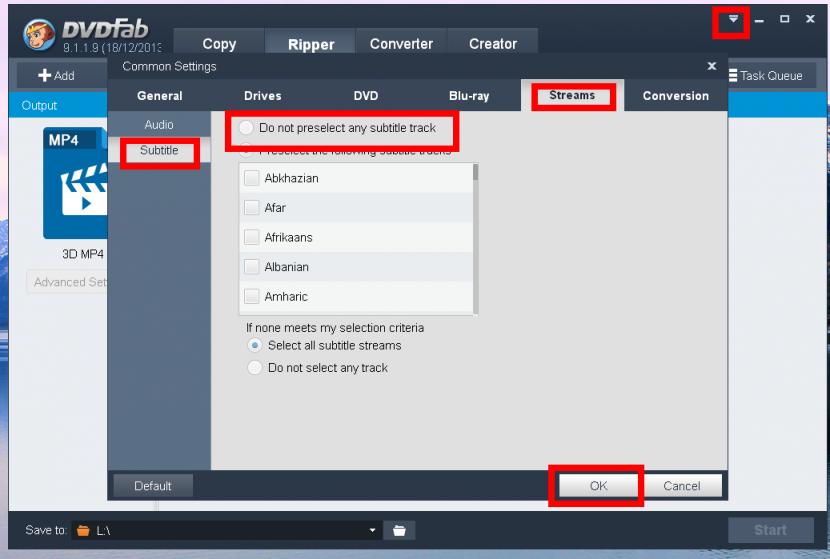Open the top-right dropdown menu arrow icon
This screenshot has height=559, width=830.
click(734, 20)
